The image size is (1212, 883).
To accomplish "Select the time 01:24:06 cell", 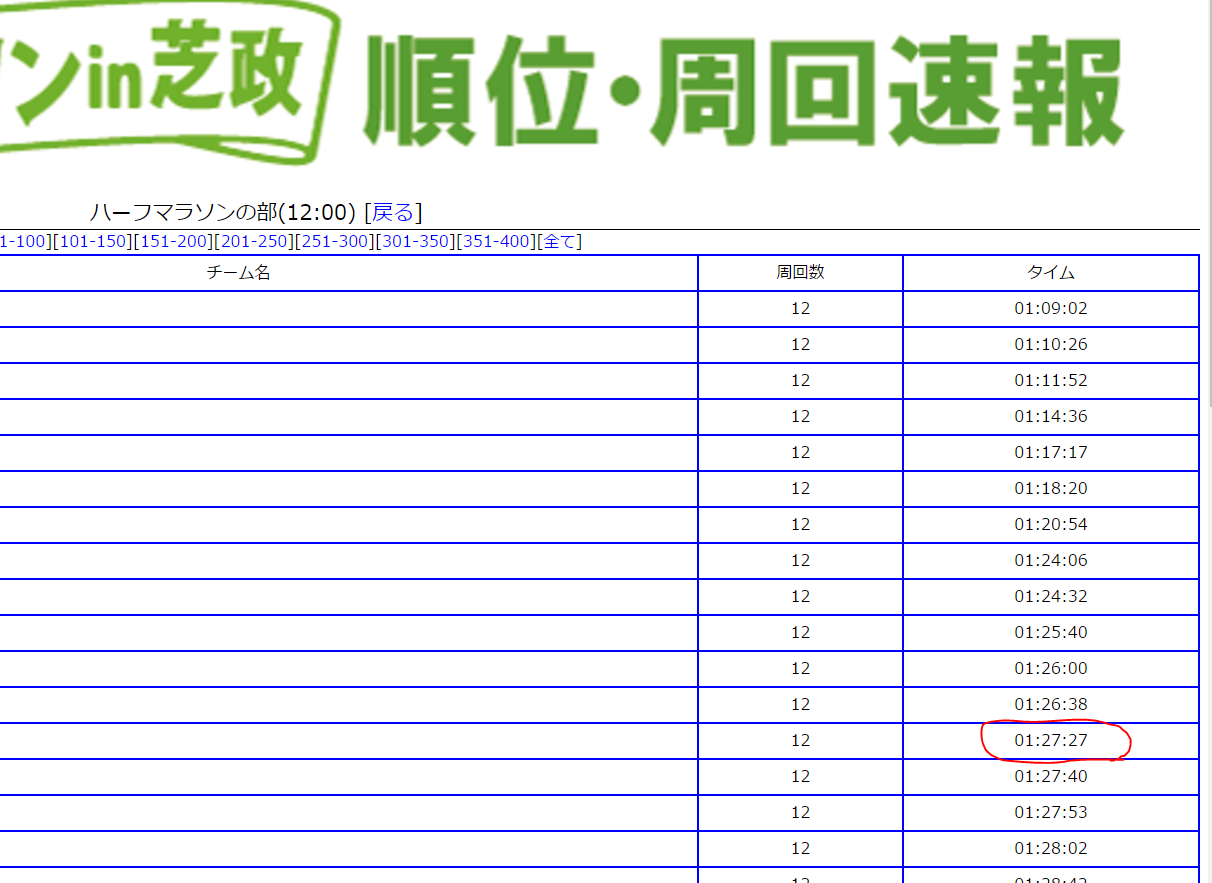I will click(x=1051, y=561).
